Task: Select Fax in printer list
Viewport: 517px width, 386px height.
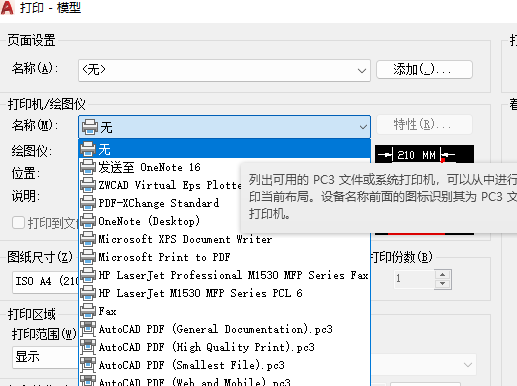Action: tap(224, 311)
